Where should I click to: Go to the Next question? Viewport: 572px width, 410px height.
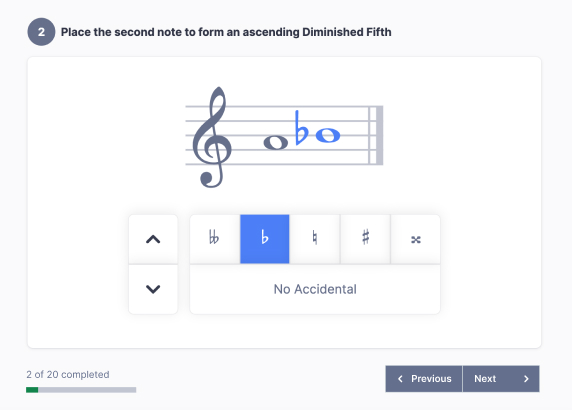pyautogui.click(x=501, y=379)
